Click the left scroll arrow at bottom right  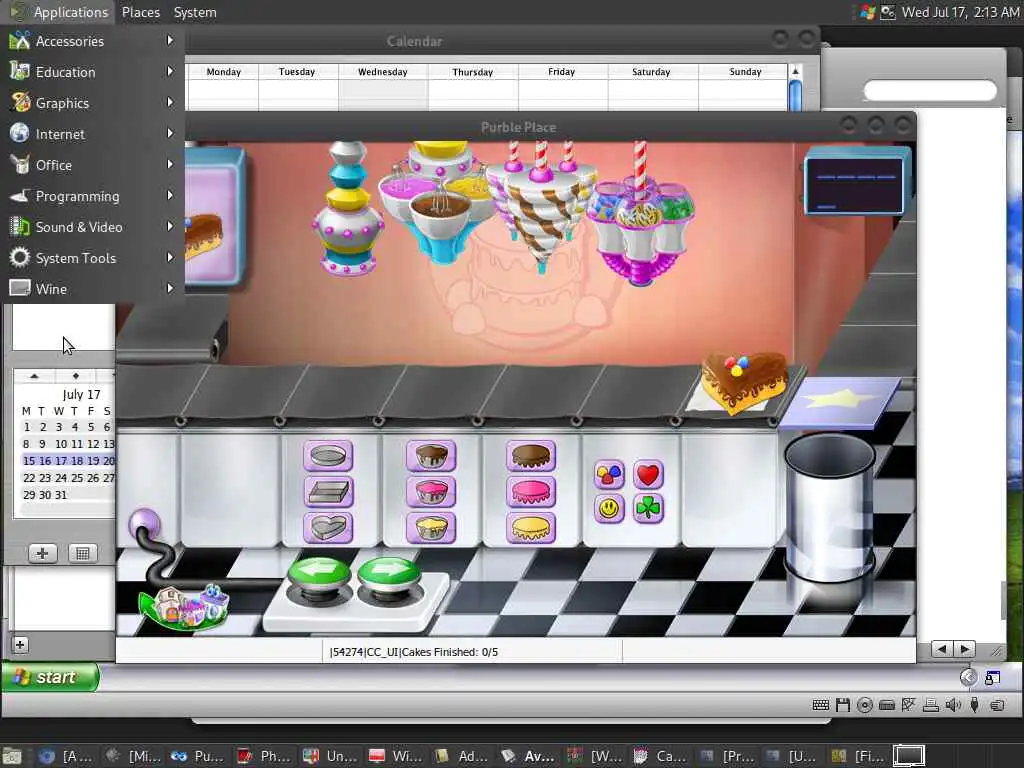(941, 649)
